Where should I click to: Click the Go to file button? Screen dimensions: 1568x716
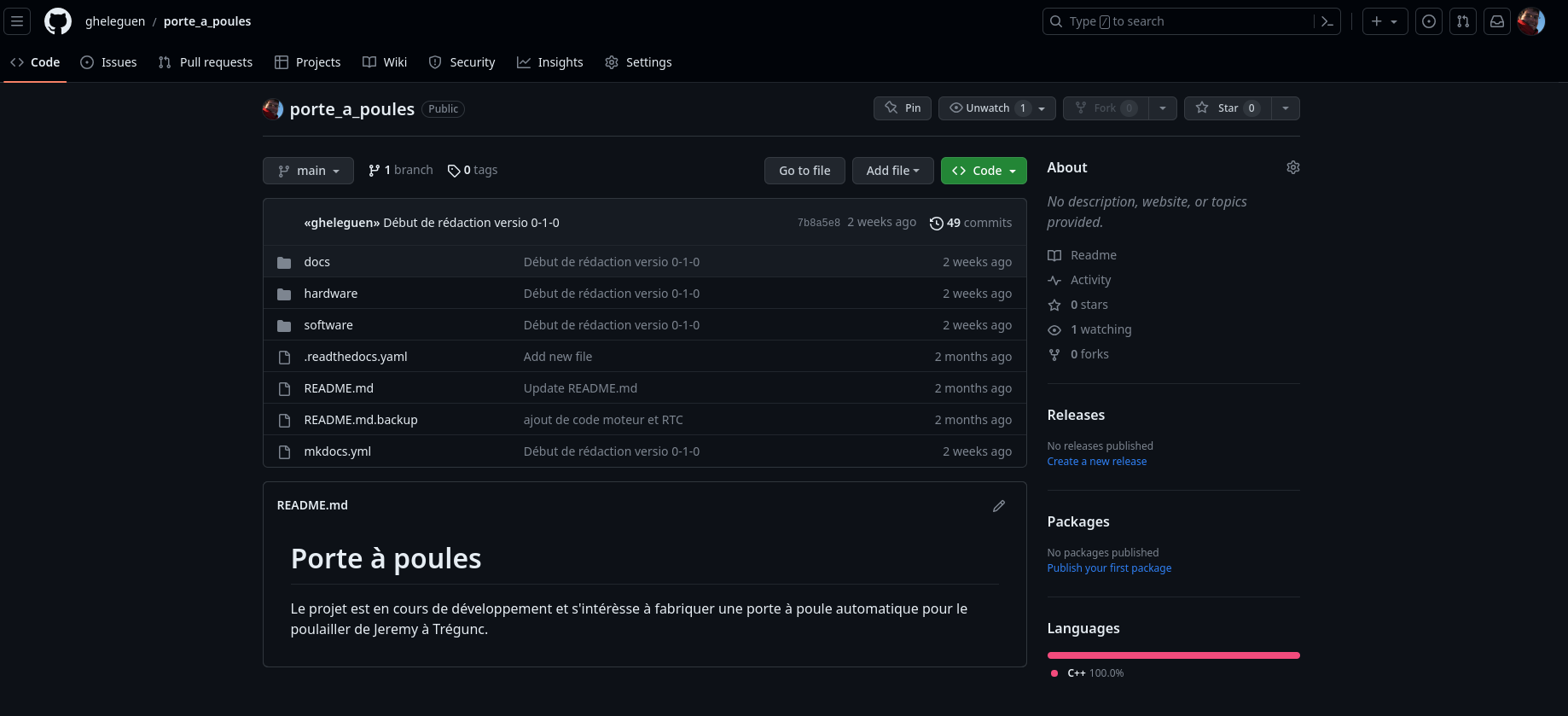(804, 171)
